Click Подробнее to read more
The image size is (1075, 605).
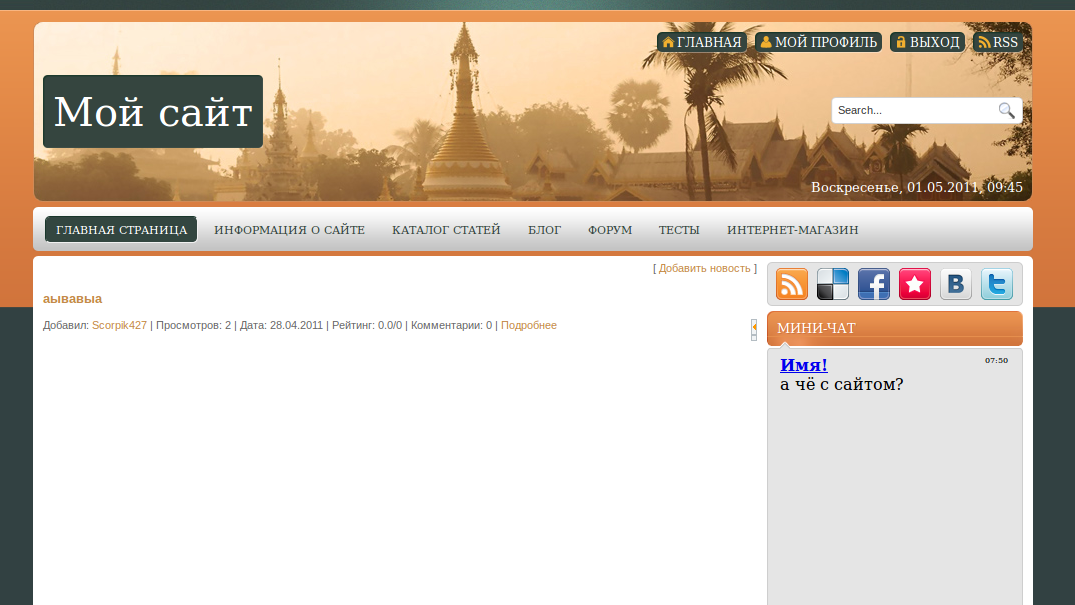click(528, 325)
